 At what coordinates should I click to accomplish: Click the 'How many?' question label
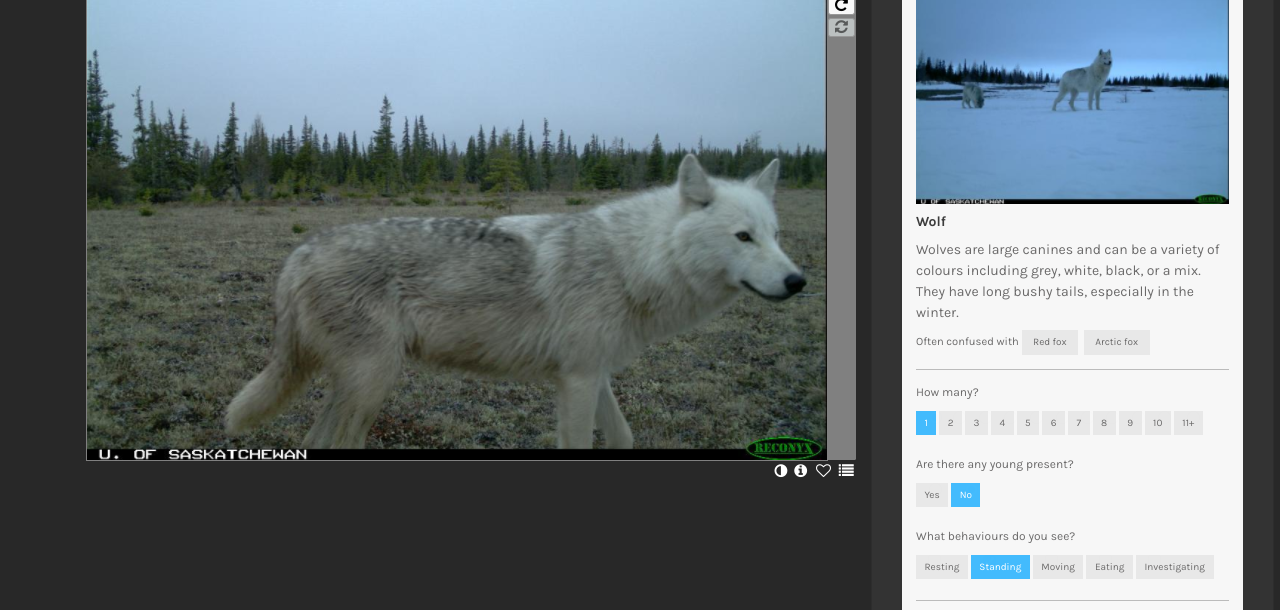[947, 392]
